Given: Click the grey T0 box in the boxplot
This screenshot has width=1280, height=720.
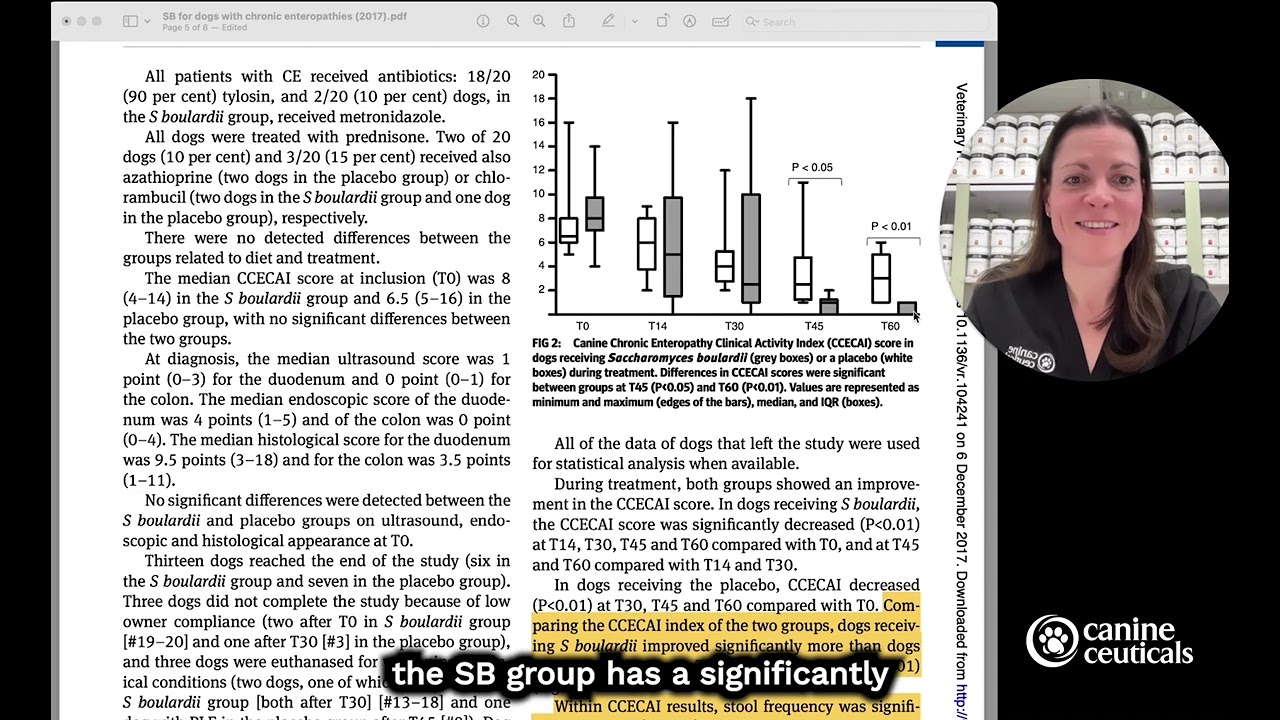Looking at the screenshot, I should click(593, 213).
